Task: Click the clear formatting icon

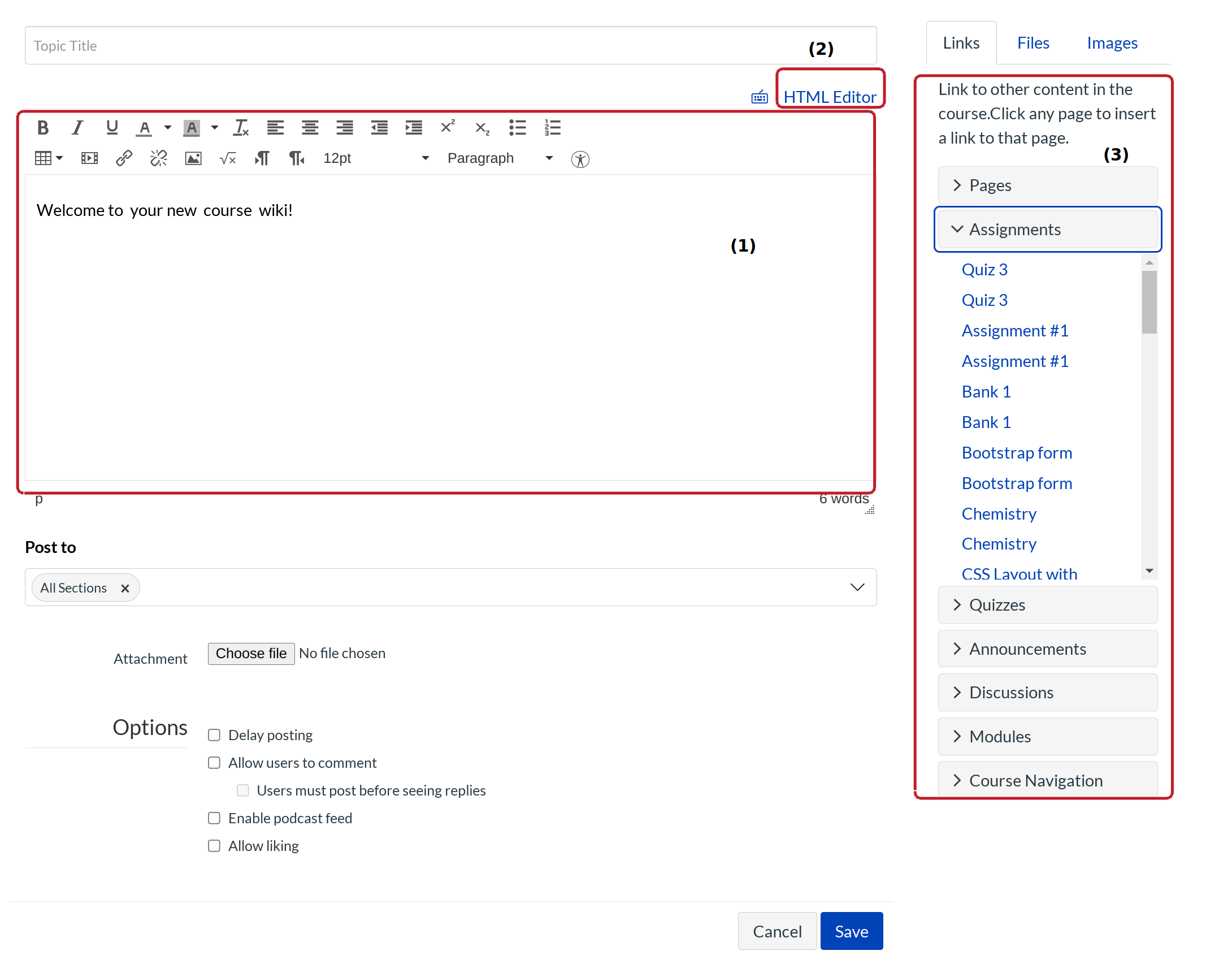Action: [x=241, y=128]
